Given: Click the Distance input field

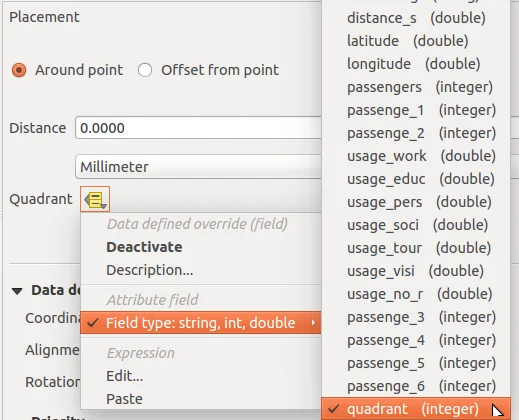Looking at the screenshot, I should pos(199,128).
